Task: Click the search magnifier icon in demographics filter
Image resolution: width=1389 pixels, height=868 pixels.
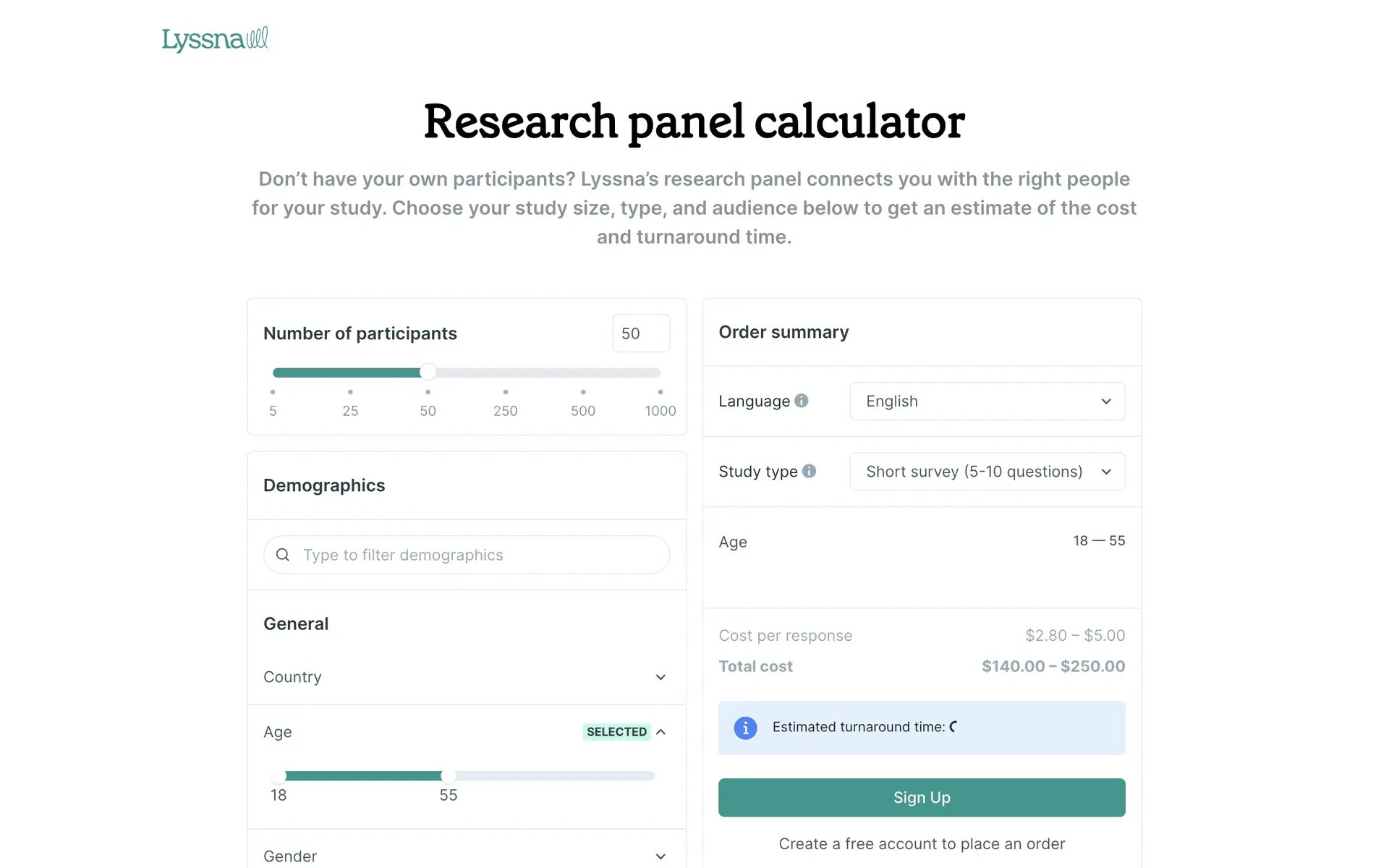Action: click(x=283, y=555)
